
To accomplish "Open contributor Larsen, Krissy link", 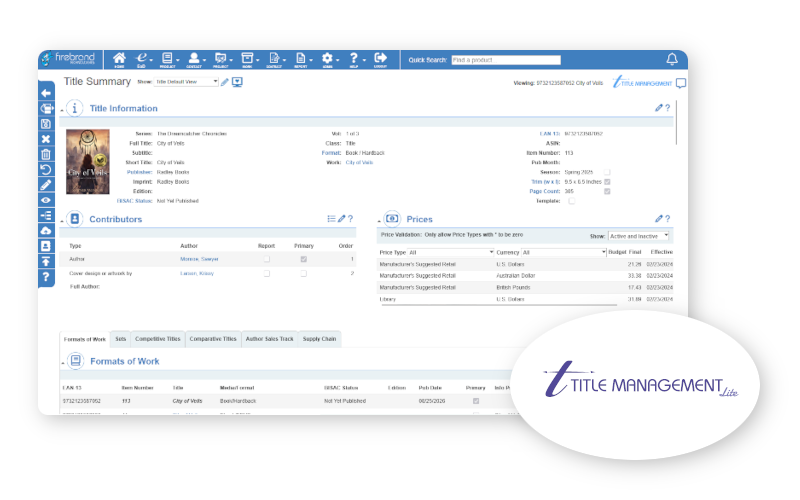I will 196,273.
